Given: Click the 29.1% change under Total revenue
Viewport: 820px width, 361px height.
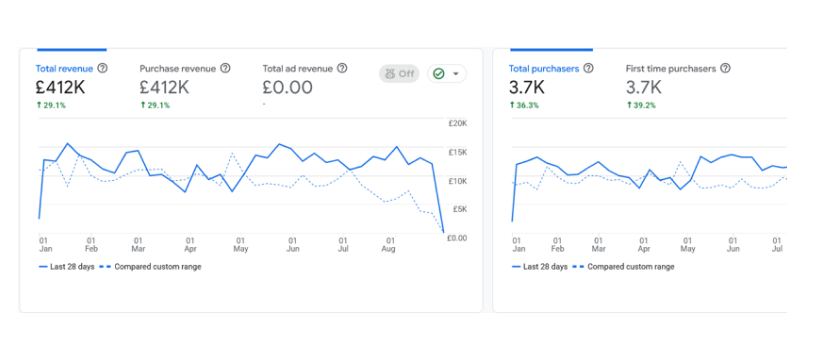Looking at the screenshot, I should [x=51, y=105].
